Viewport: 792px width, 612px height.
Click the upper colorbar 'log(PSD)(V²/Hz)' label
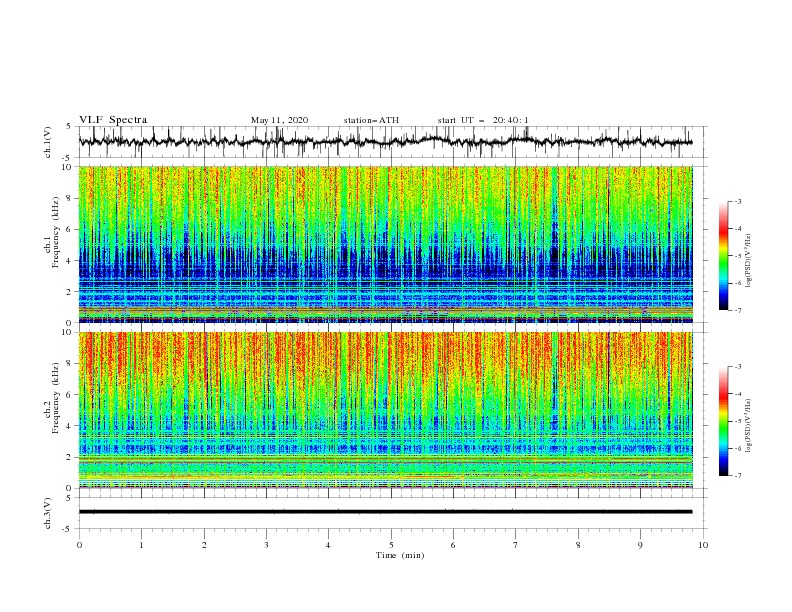(749, 261)
